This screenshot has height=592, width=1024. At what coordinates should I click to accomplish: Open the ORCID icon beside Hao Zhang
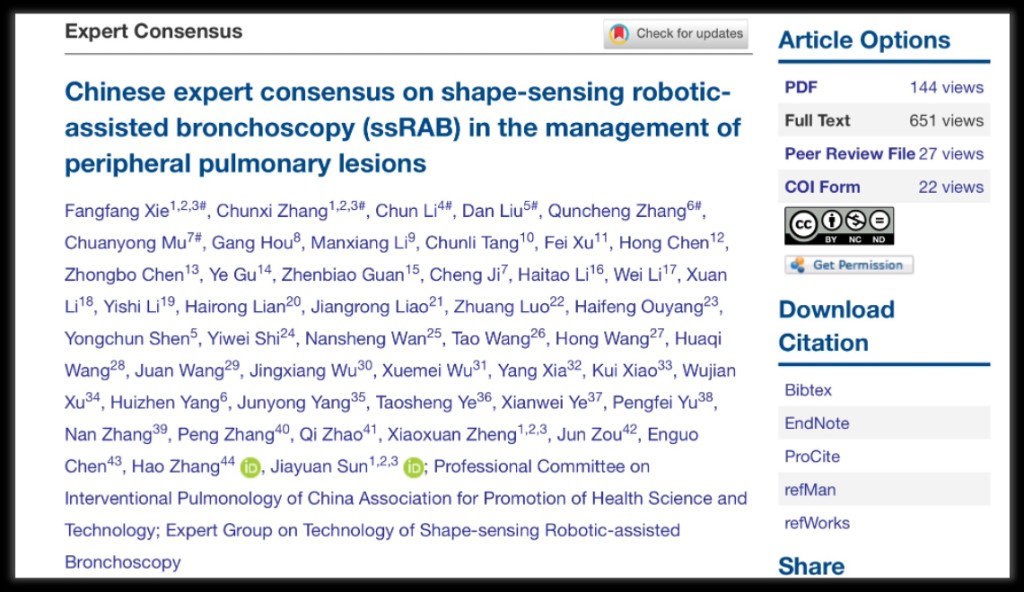pyautogui.click(x=250, y=467)
